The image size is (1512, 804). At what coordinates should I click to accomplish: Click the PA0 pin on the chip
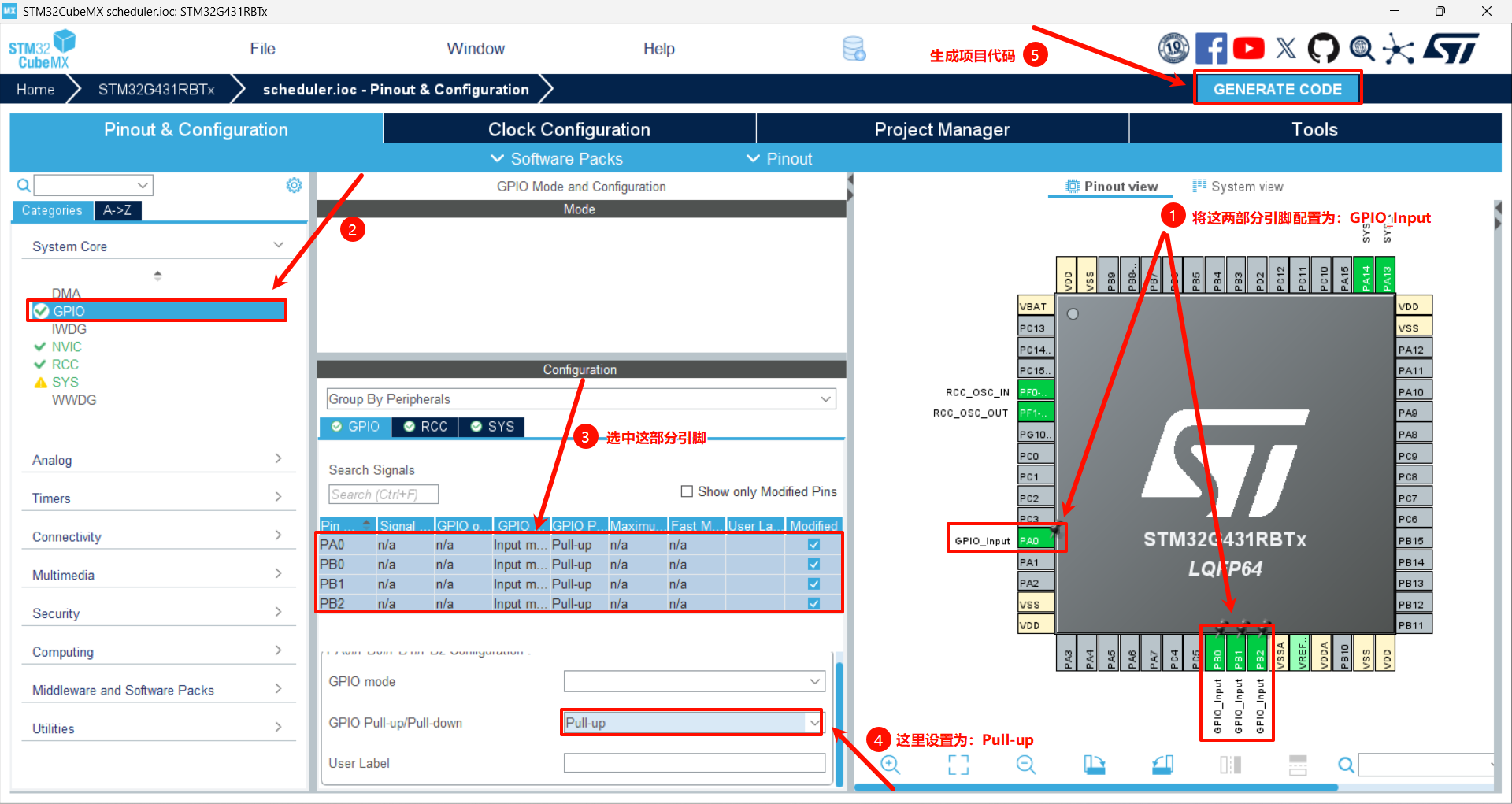pos(1036,540)
